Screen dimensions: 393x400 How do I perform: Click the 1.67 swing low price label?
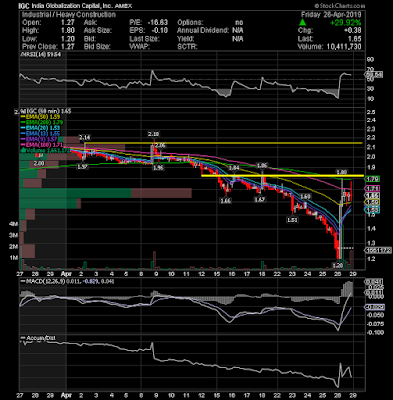[259, 200]
